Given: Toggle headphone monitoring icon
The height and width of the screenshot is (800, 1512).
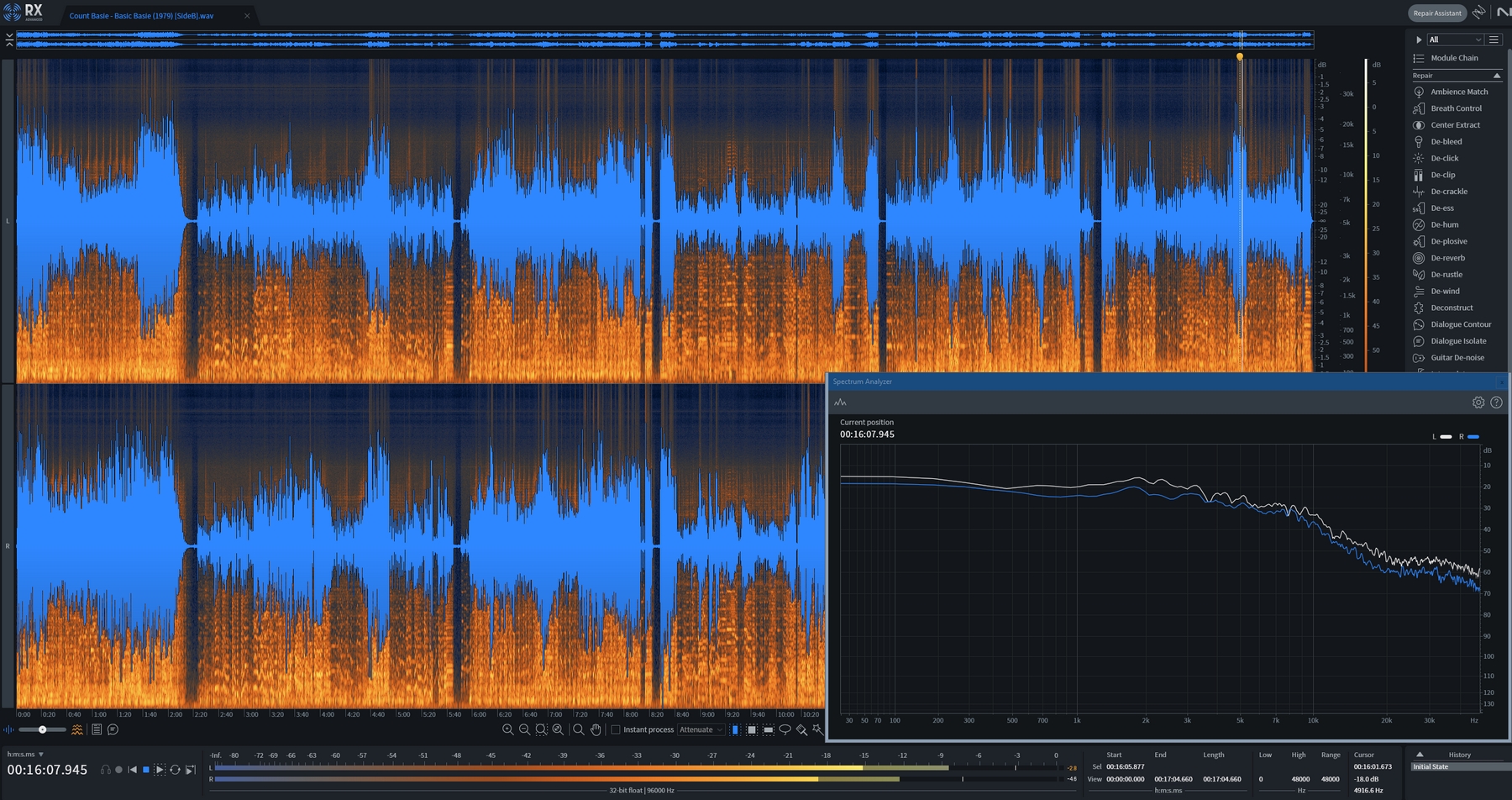Looking at the screenshot, I should tap(105, 770).
